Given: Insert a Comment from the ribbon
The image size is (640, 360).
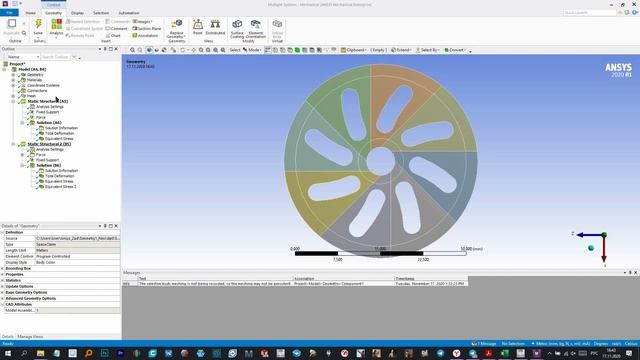Looking at the screenshot, I should point(116,29).
